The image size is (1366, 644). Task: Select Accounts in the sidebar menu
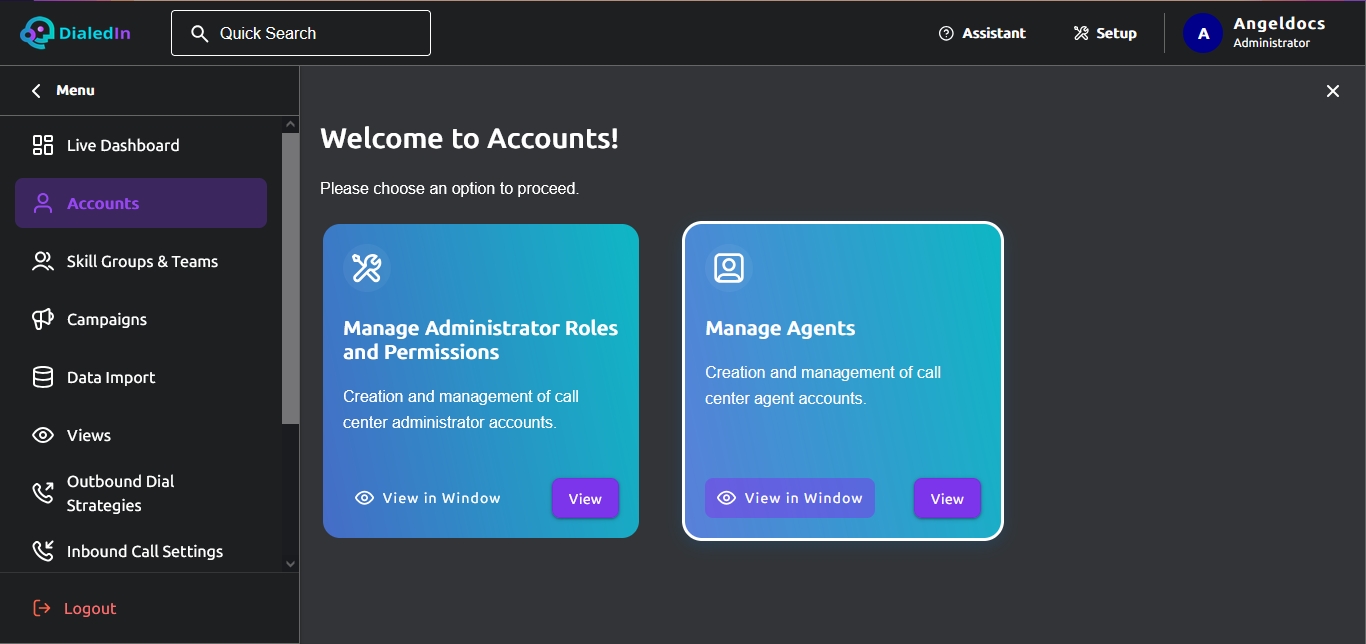pos(141,203)
